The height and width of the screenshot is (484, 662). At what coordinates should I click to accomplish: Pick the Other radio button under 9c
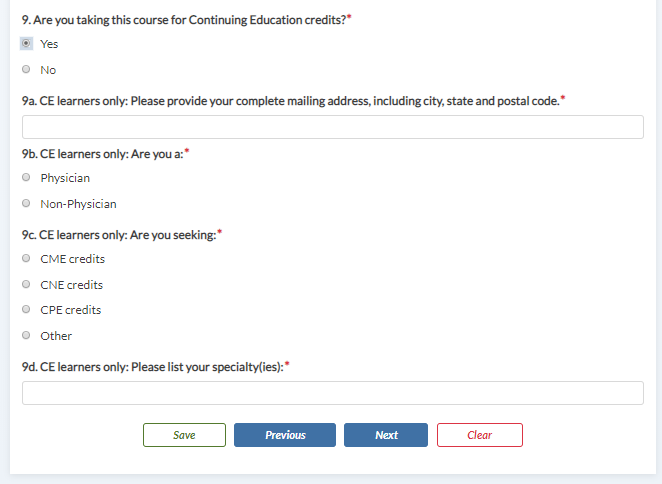pyautogui.click(x=26, y=336)
